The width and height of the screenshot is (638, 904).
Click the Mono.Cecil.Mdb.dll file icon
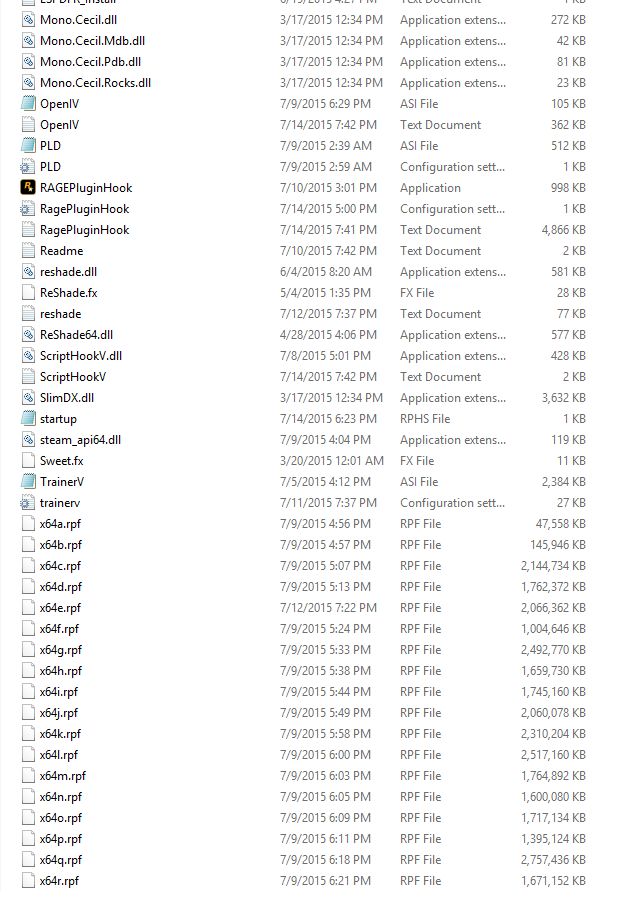coord(28,41)
